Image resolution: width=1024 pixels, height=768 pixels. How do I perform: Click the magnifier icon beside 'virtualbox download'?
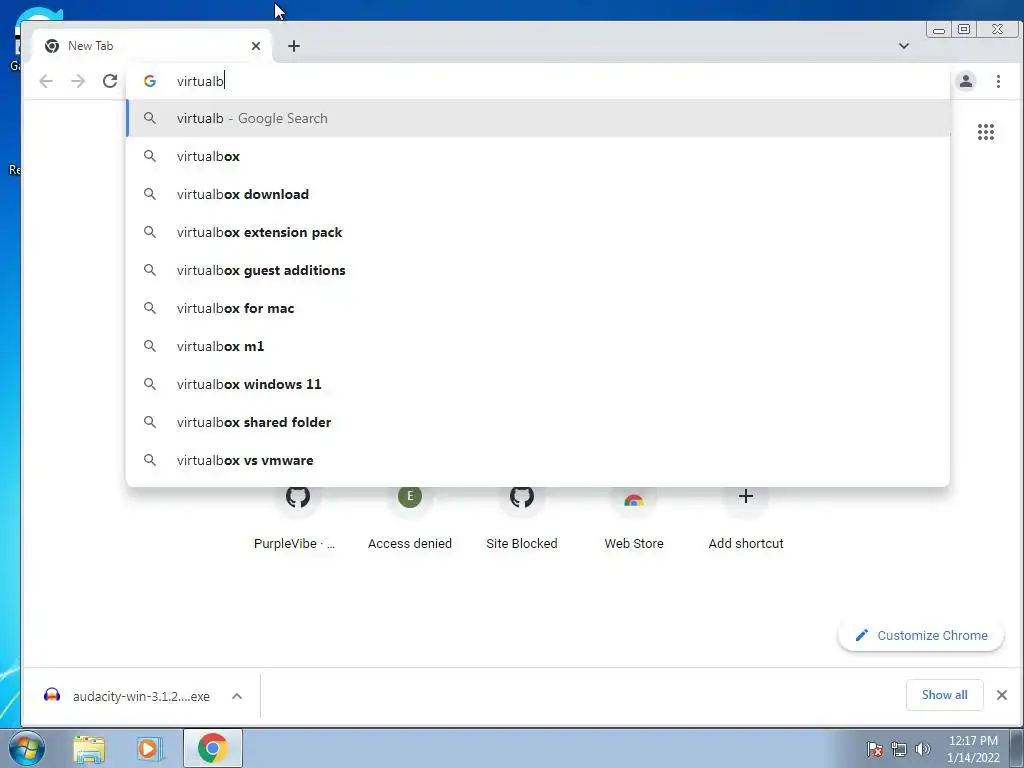[x=150, y=194]
